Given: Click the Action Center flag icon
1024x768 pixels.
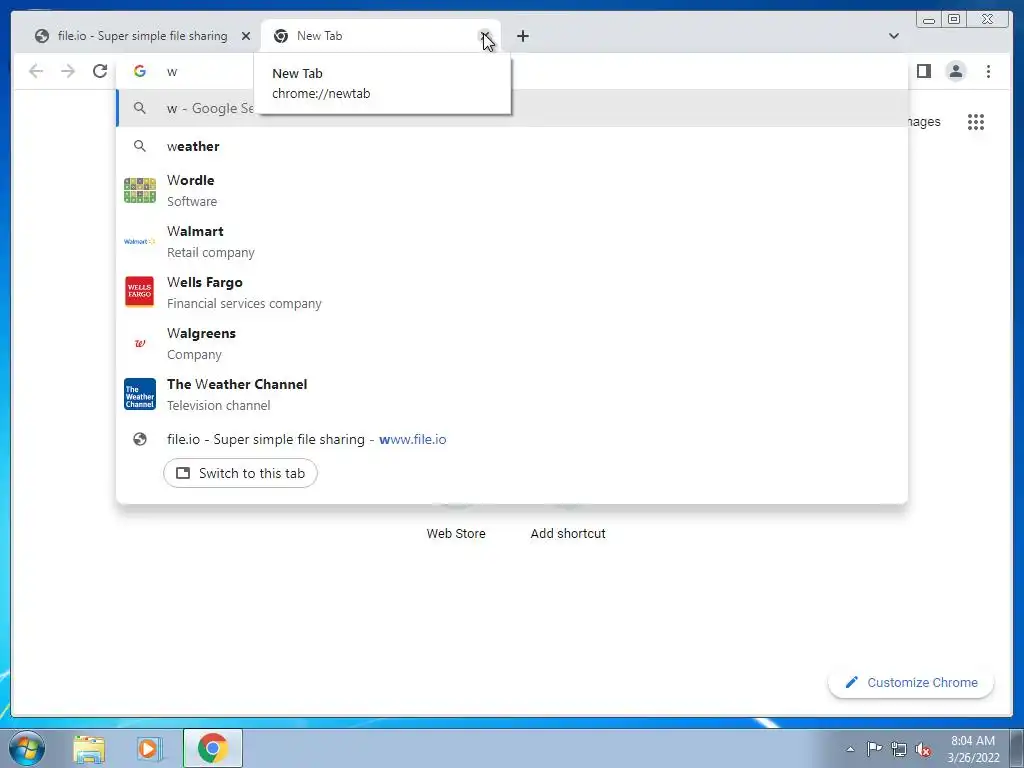Looking at the screenshot, I should coord(874,749).
